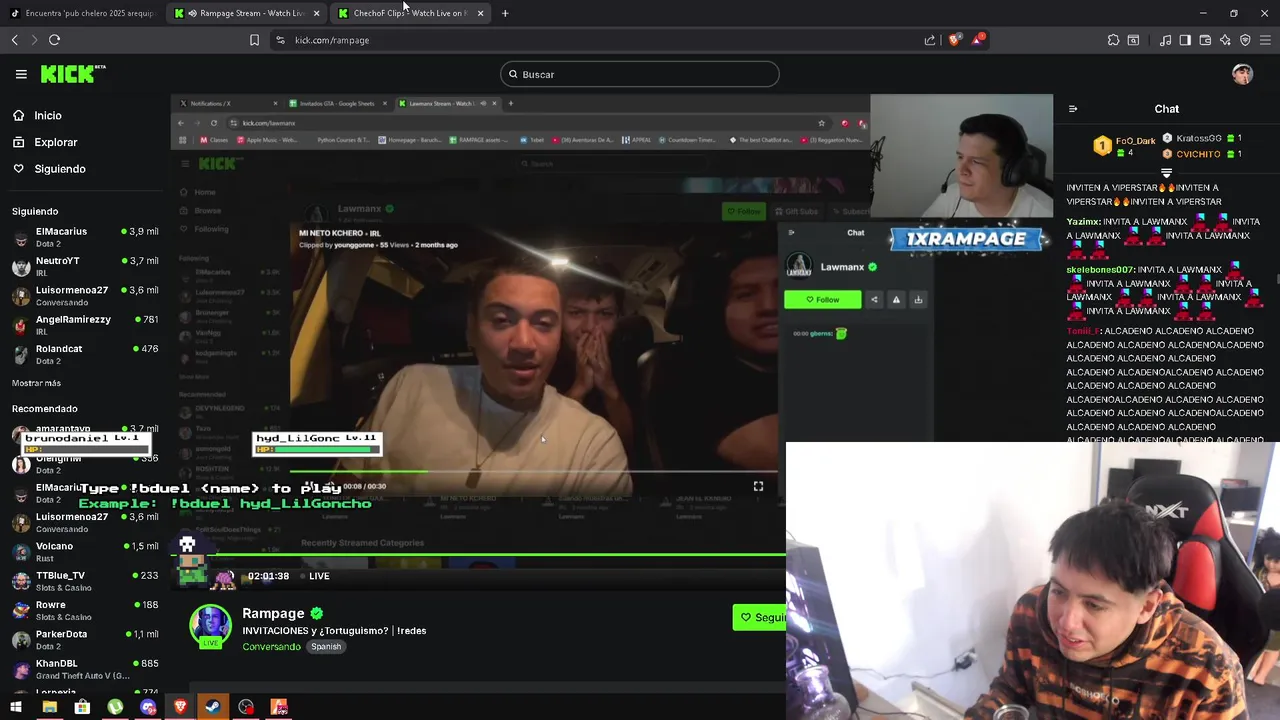Open Brave Rewards triangle icon
The width and height of the screenshot is (1280, 720).
coord(979,40)
